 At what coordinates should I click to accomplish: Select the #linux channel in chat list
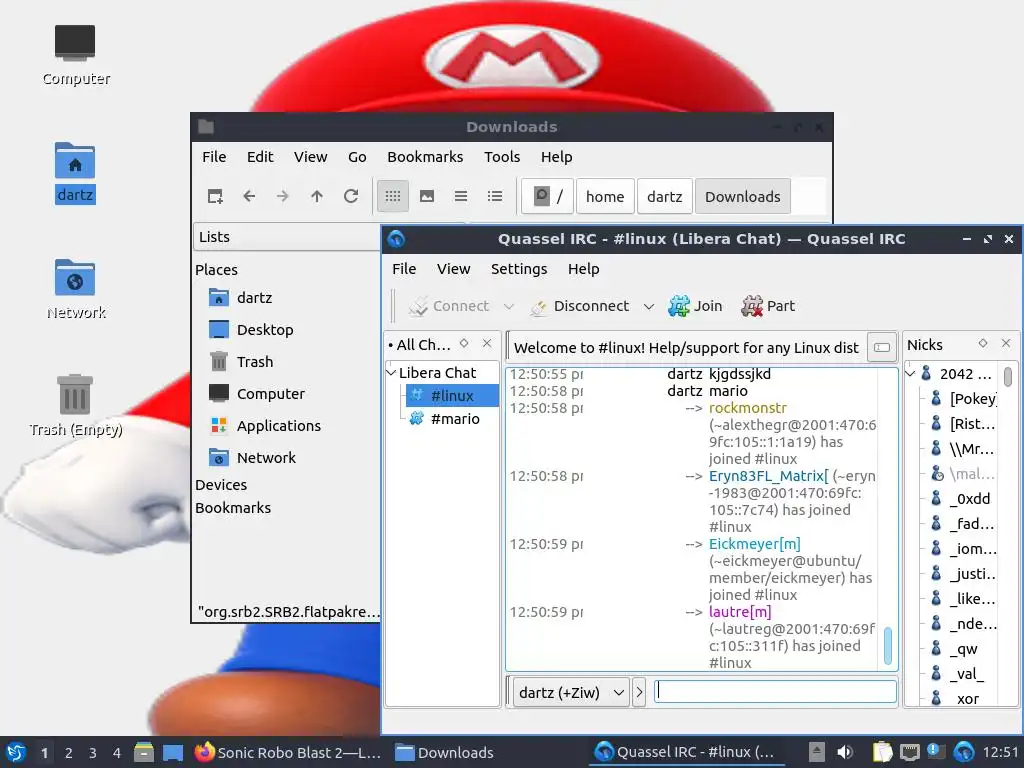click(x=452, y=395)
